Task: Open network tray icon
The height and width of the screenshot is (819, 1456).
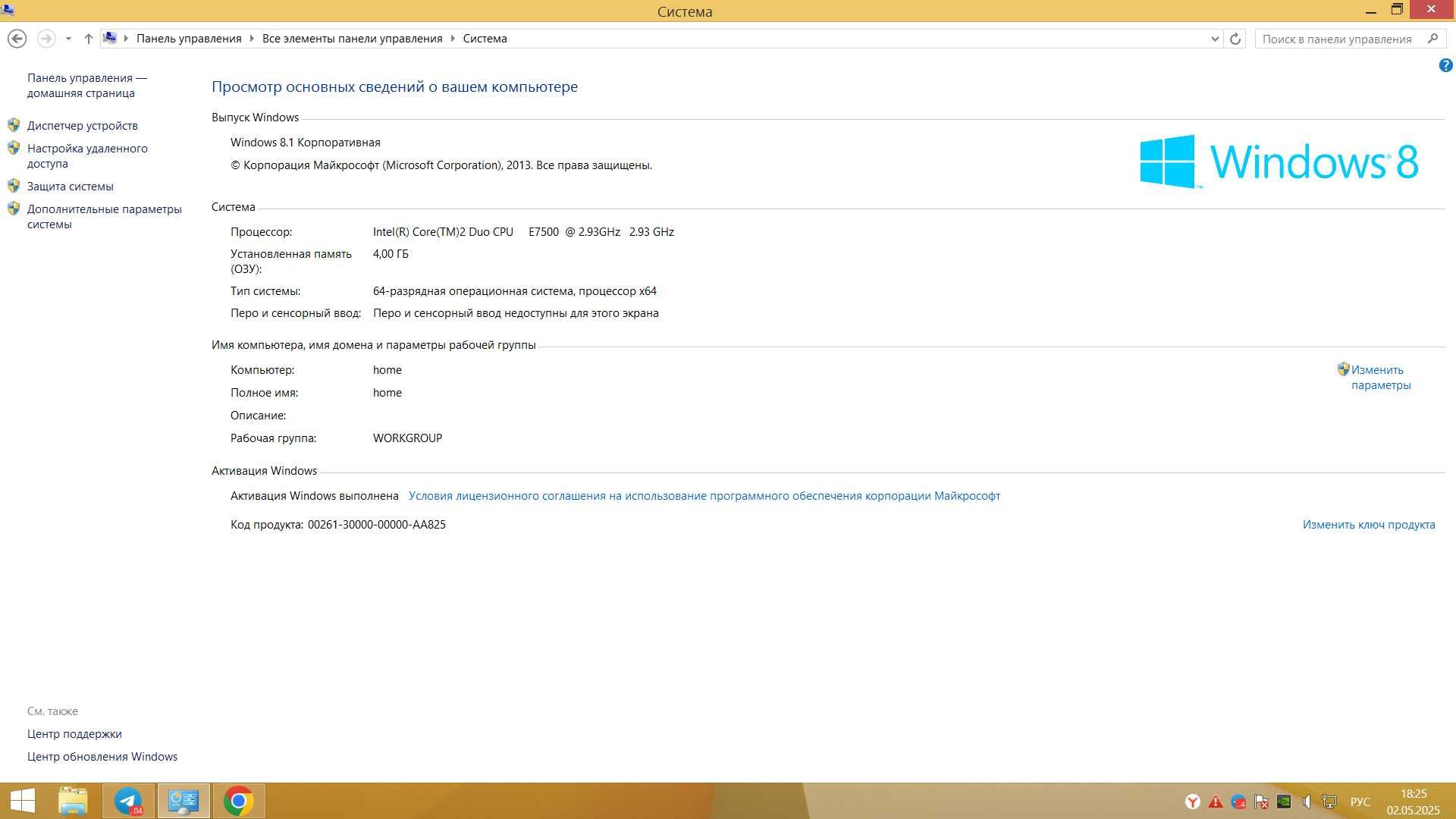Action: click(x=1329, y=802)
